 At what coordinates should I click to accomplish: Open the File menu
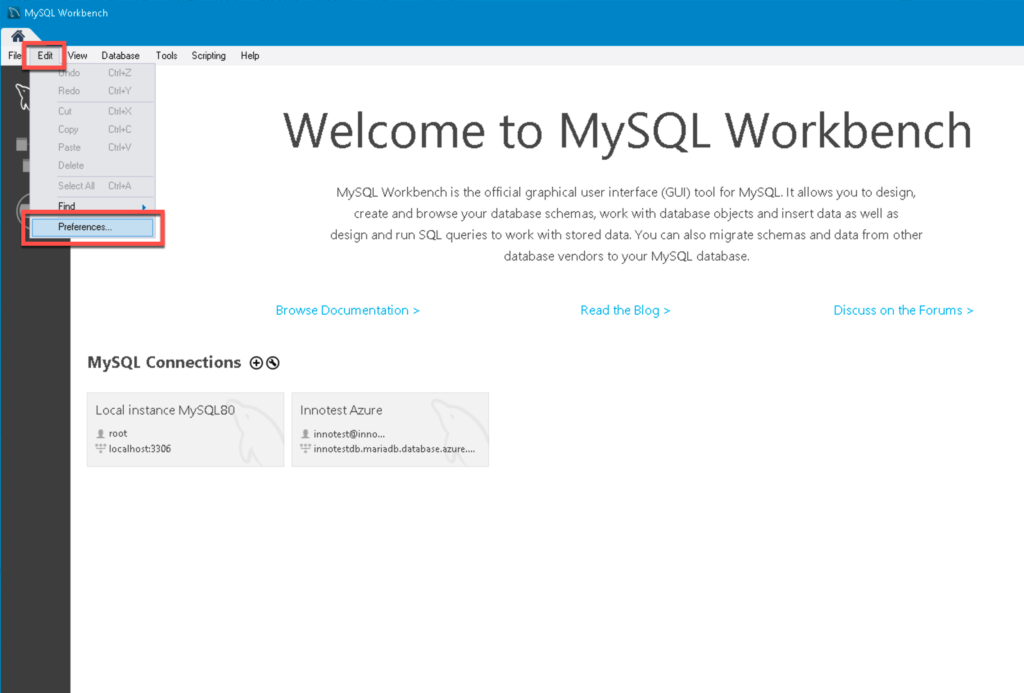(x=14, y=56)
